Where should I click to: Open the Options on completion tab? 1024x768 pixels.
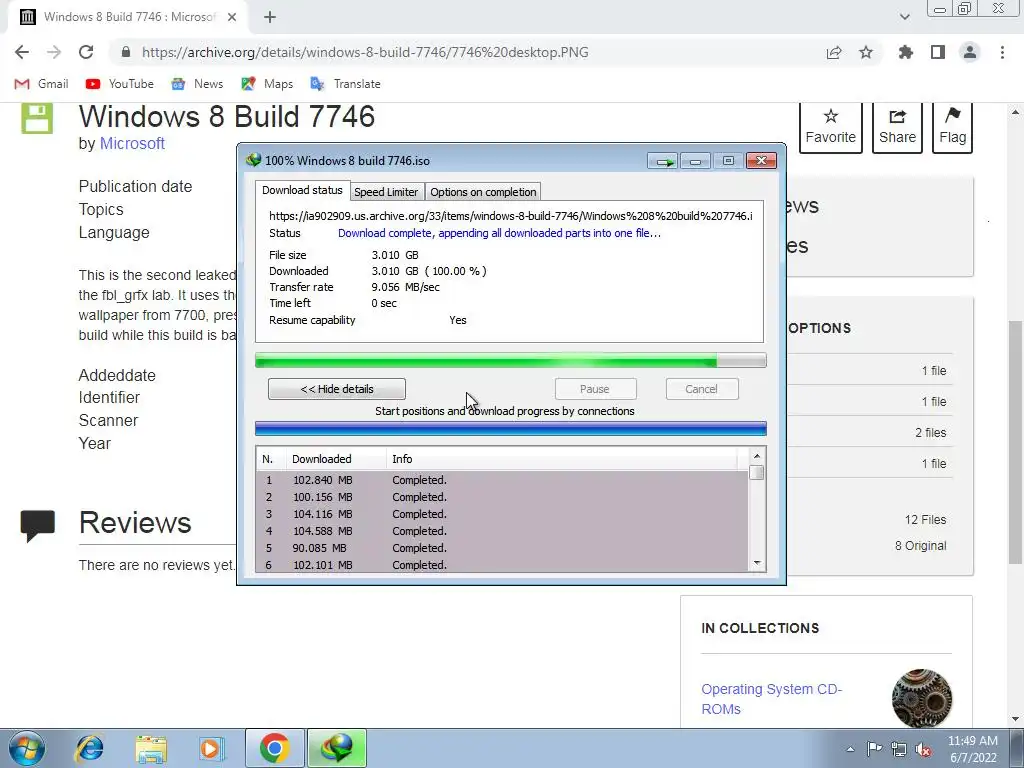click(483, 192)
